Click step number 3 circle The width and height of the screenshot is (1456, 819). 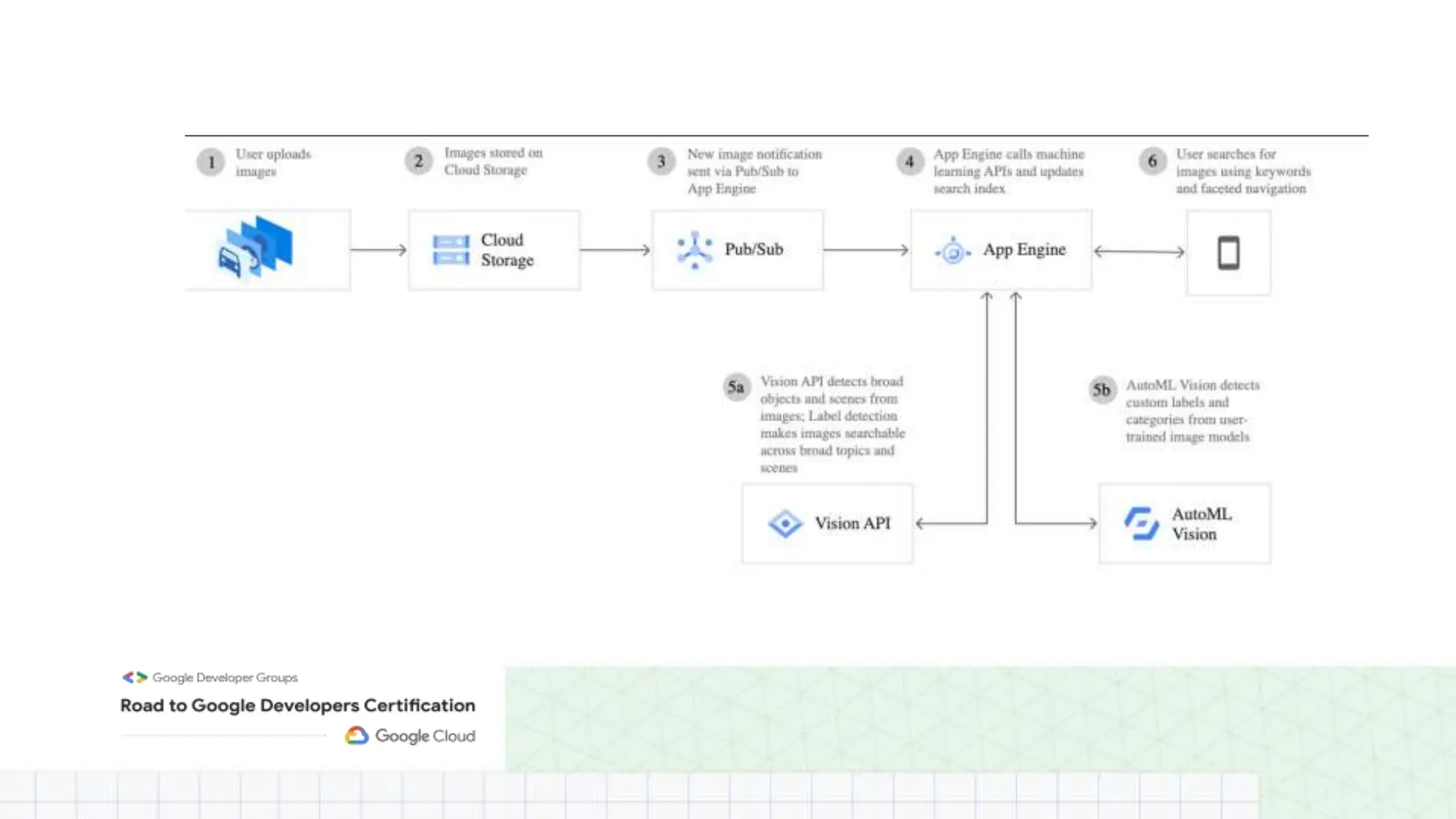coord(661,162)
